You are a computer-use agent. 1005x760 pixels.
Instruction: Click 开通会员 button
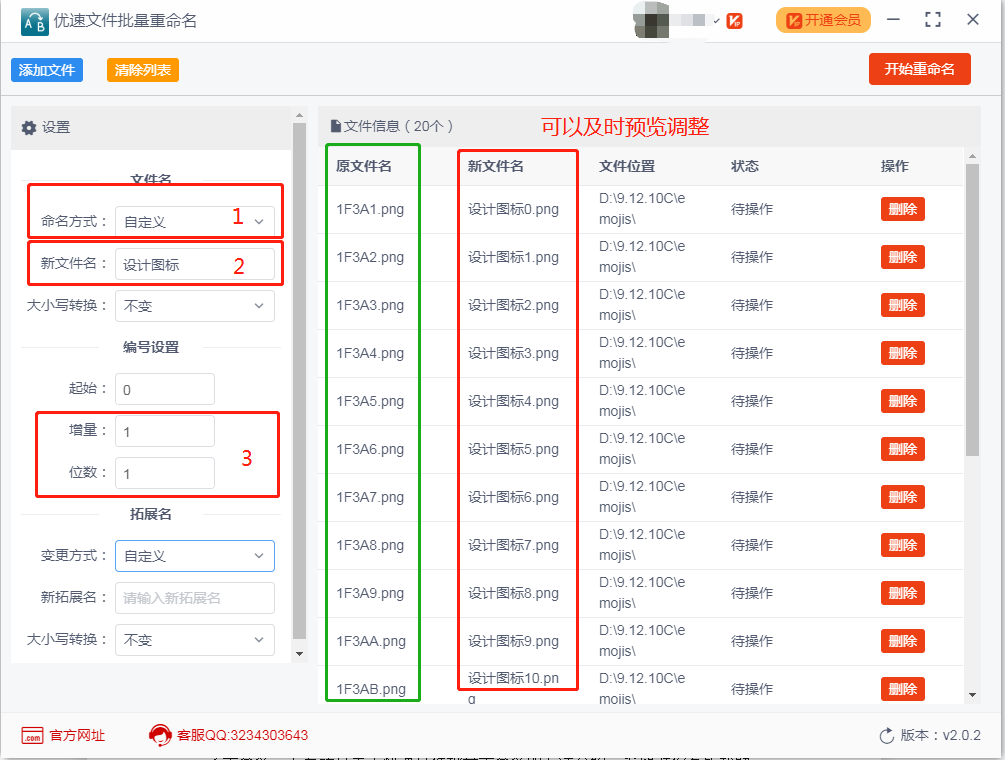[x=823, y=21]
